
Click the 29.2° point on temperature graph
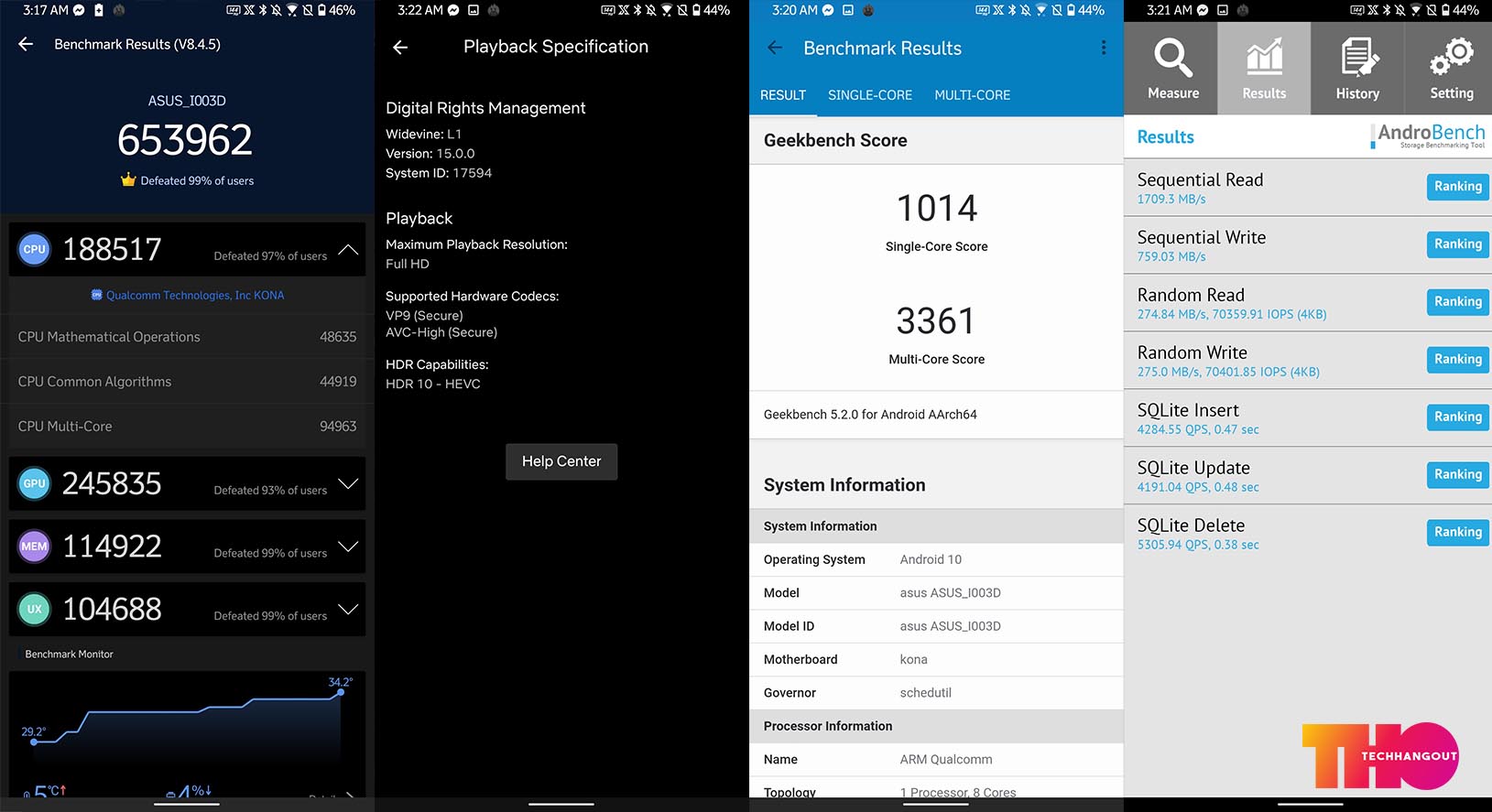pyautogui.click(x=34, y=742)
